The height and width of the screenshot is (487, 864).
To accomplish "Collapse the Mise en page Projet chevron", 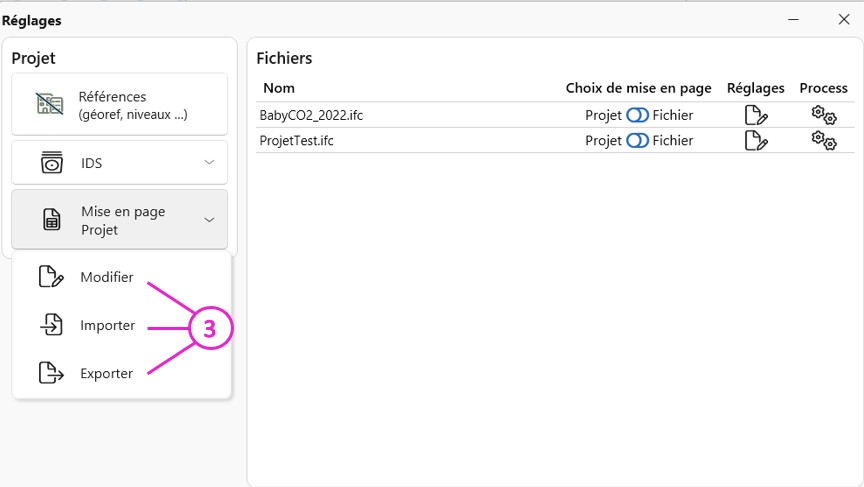I will tap(209, 220).
